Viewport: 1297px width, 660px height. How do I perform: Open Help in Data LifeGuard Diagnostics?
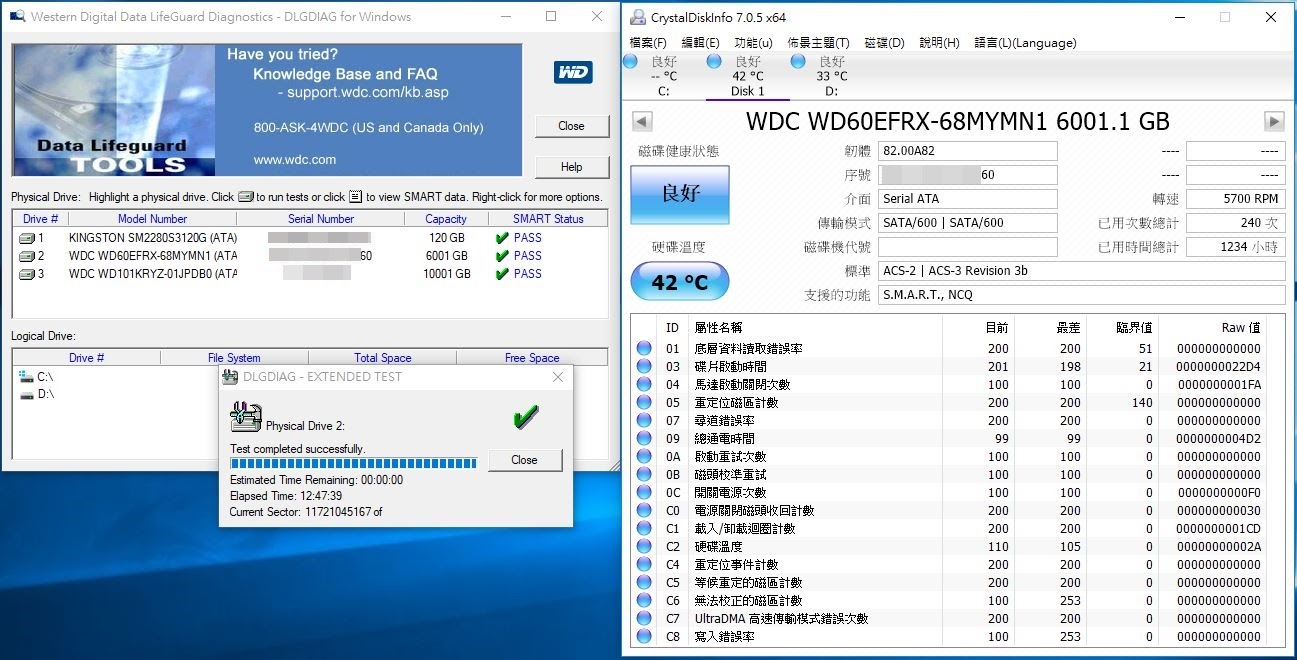point(571,167)
